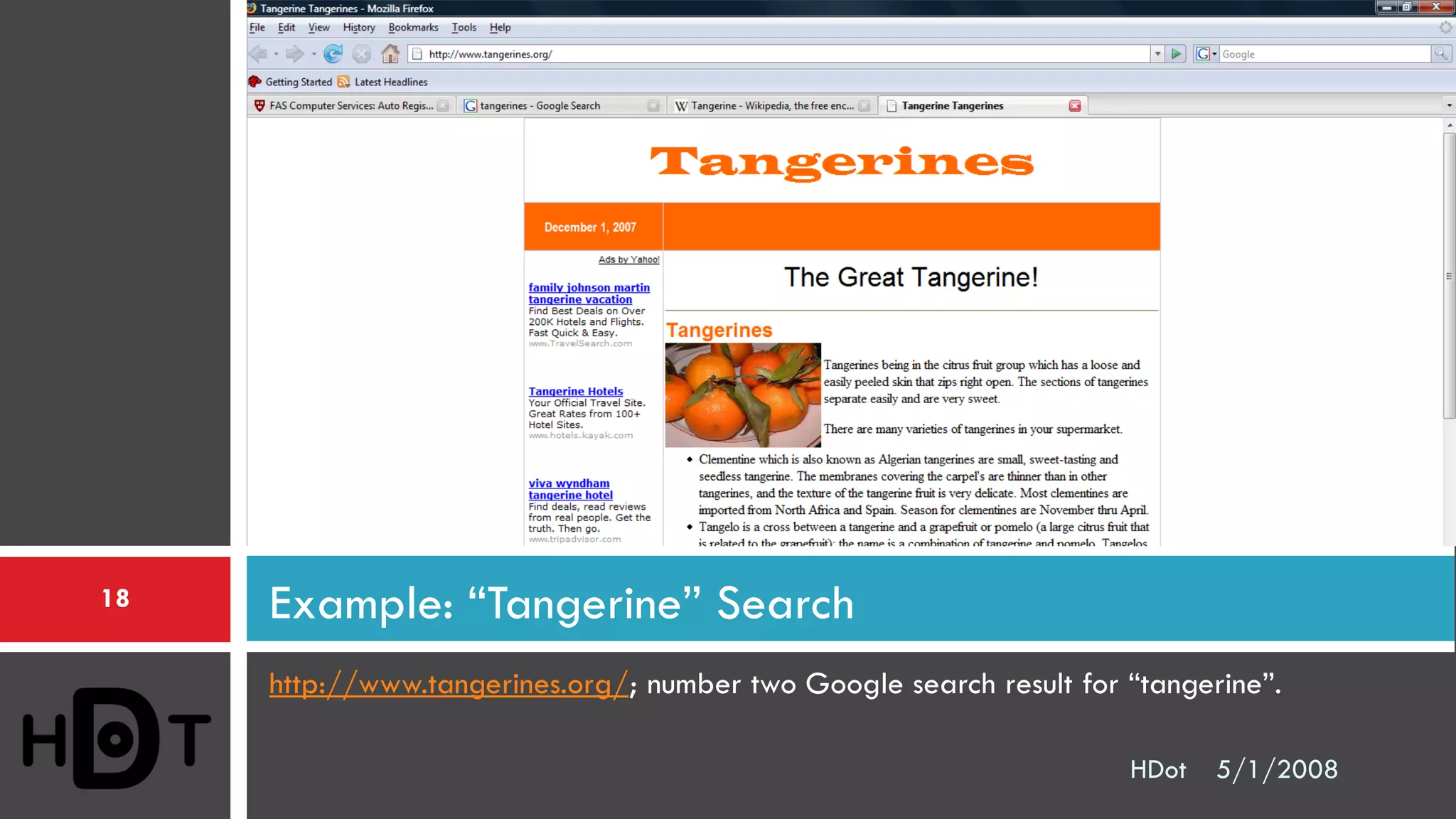Click the Forward arrow button
The height and width of the screenshot is (819, 1456).
click(294, 54)
